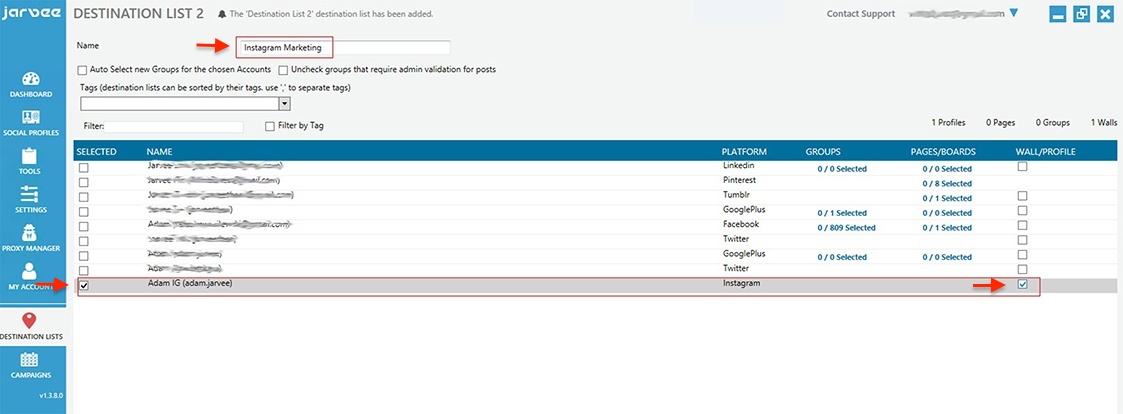Minimize the Jarvee window

(x=1058, y=14)
